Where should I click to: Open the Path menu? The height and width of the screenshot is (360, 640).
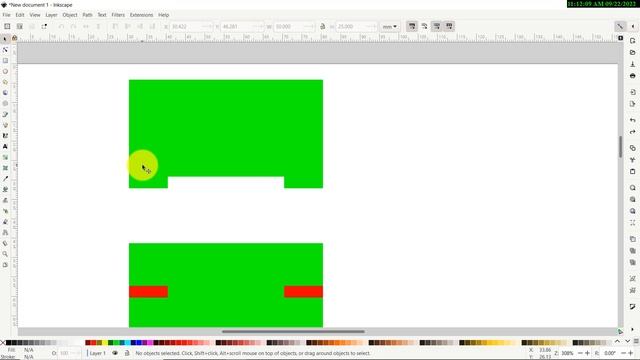pyautogui.click(x=87, y=15)
